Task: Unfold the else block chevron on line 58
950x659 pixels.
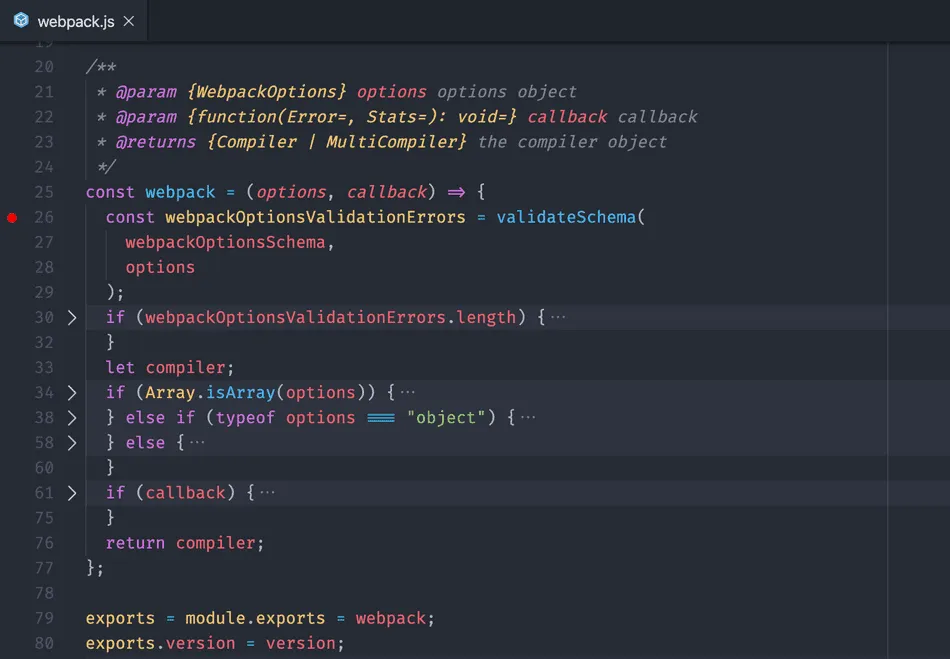Action: [x=71, y=443]
